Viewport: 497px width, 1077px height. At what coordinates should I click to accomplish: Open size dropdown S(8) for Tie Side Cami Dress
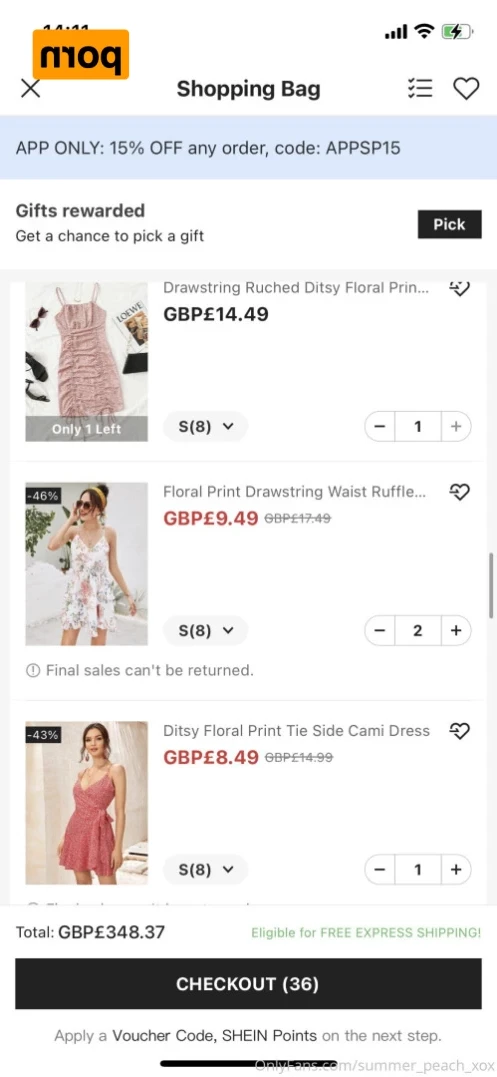[x=205, y=870]
